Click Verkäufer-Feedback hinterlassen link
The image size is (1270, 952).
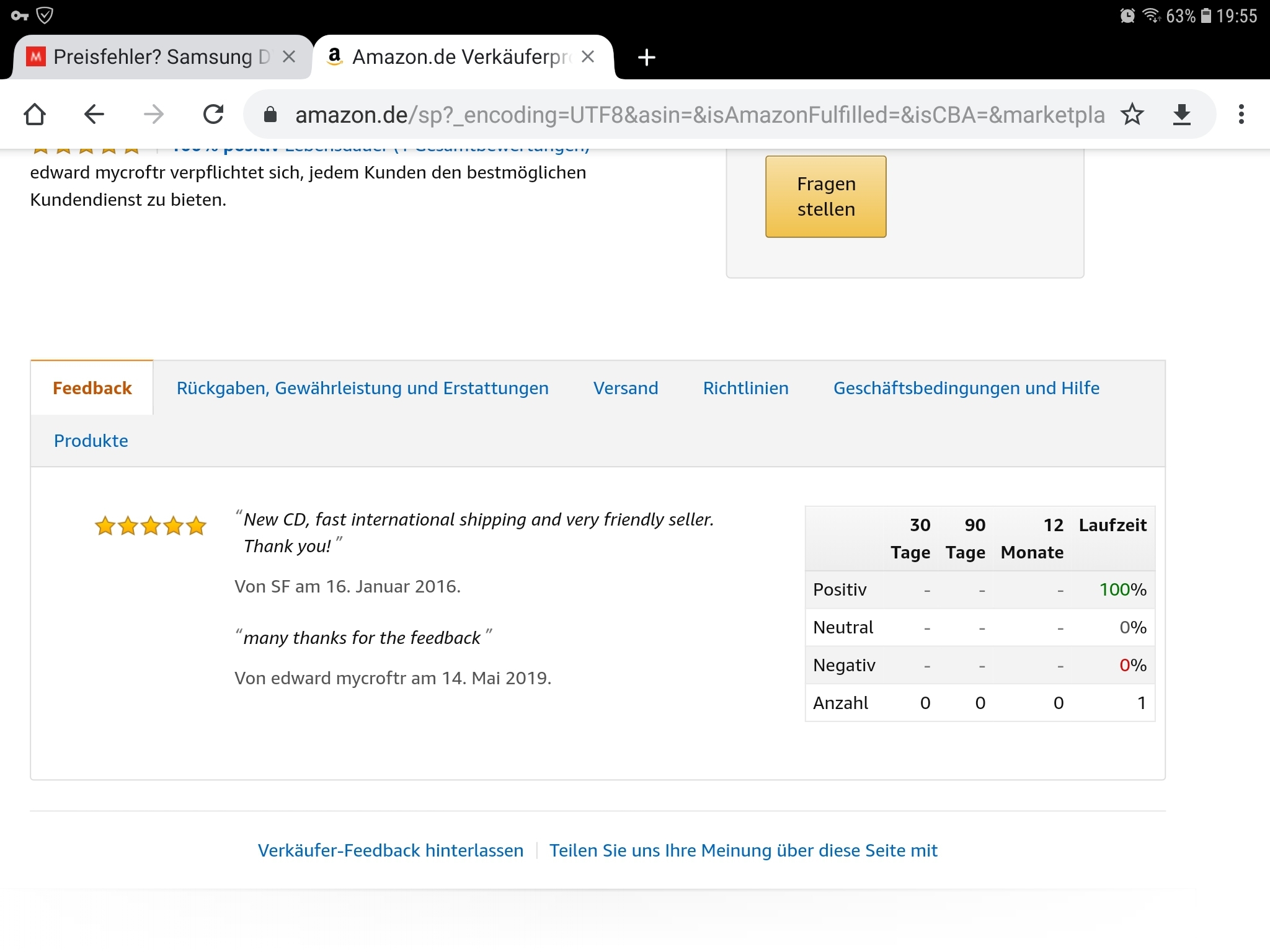pyautogui.click(x=391, y=851)
